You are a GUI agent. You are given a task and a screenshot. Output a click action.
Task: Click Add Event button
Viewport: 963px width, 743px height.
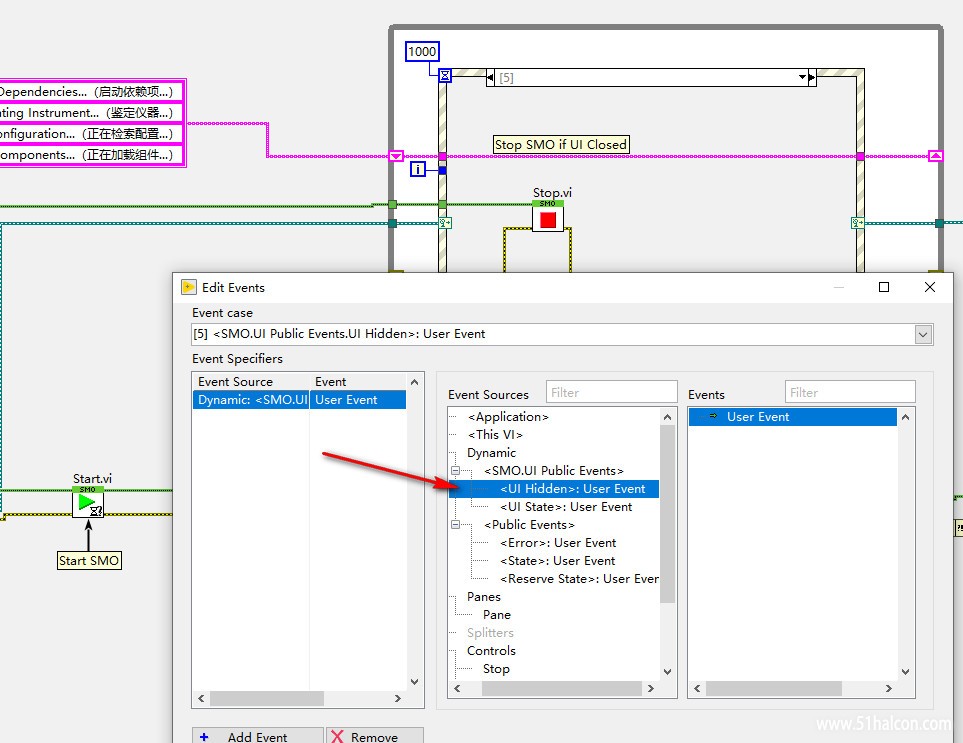[x=258, y=736]
